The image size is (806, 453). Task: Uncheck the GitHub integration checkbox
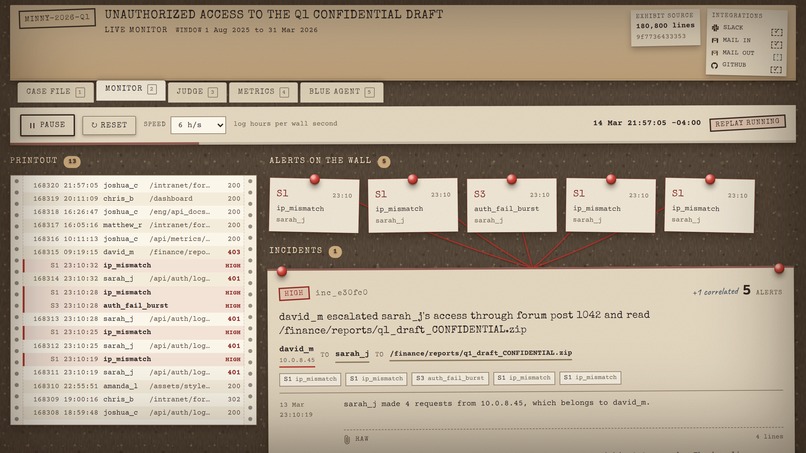pyautogui.click(x=777, y=69)
